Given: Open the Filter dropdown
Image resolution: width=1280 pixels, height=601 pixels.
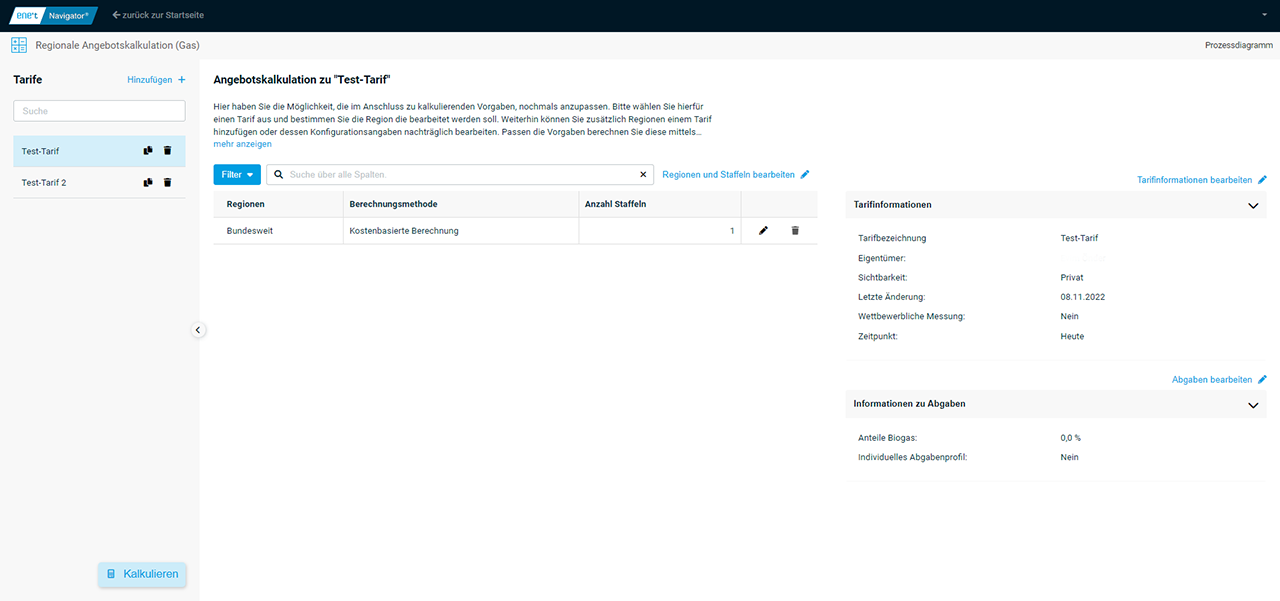Looking at the screenshot, I should click(x=237, y=175).
